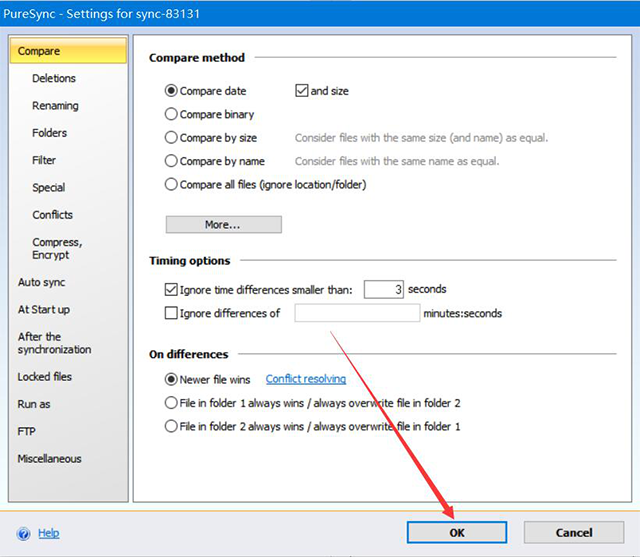The width and height of the screenshot is (640, 557).
Task: Toggle Ignore time differences smaller than checkbox
Action: (171, 290)
